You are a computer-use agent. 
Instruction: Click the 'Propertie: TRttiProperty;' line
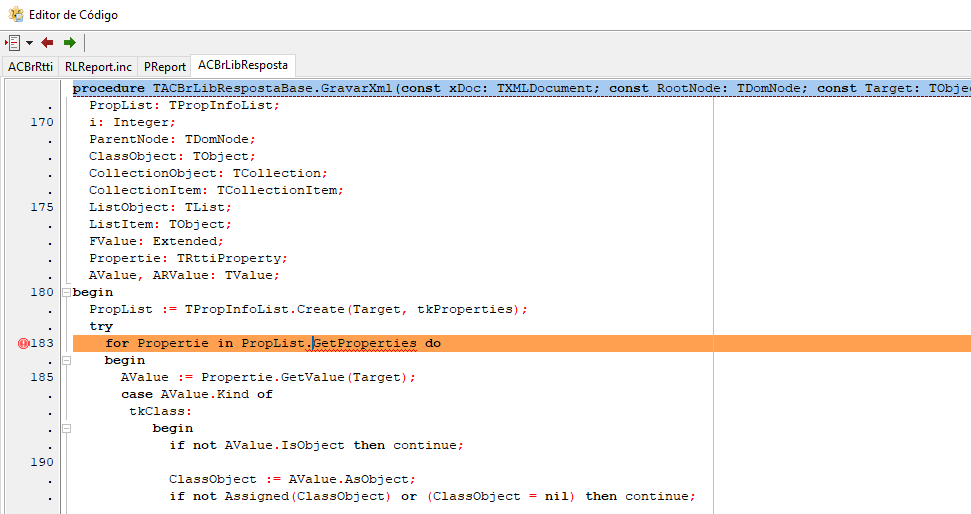188,258
